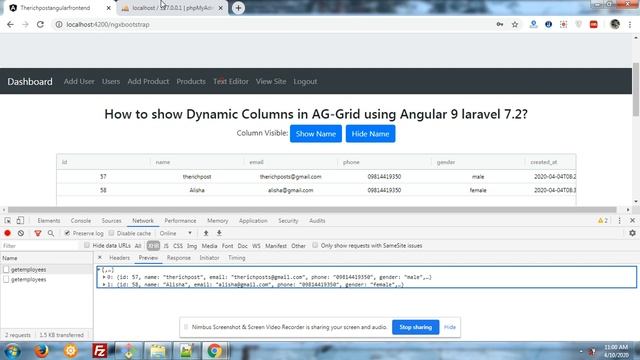
Task: Click Logout in the navbar
Action: [305, 81]
